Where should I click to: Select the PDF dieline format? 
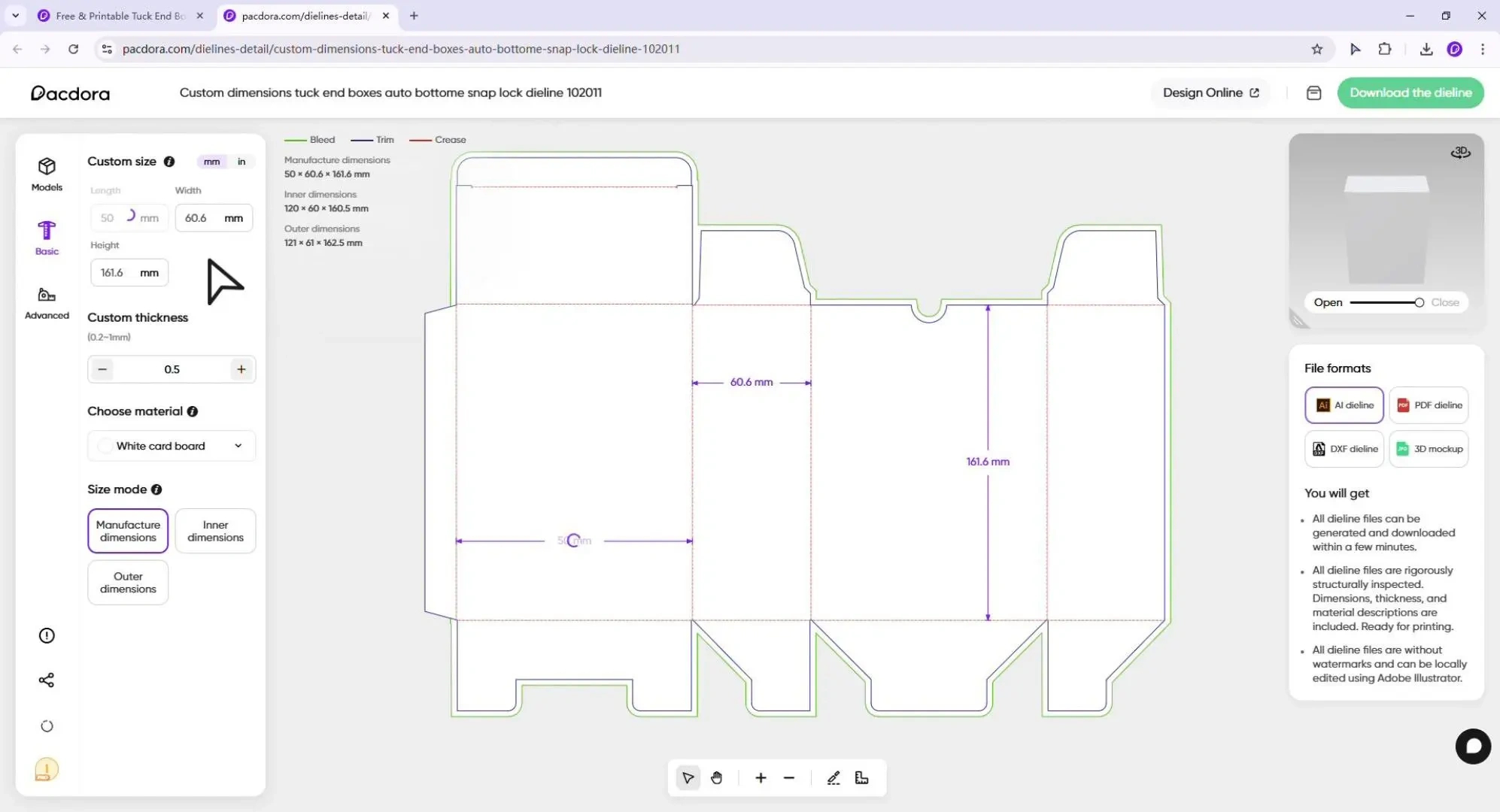[x=1429, y=405]
